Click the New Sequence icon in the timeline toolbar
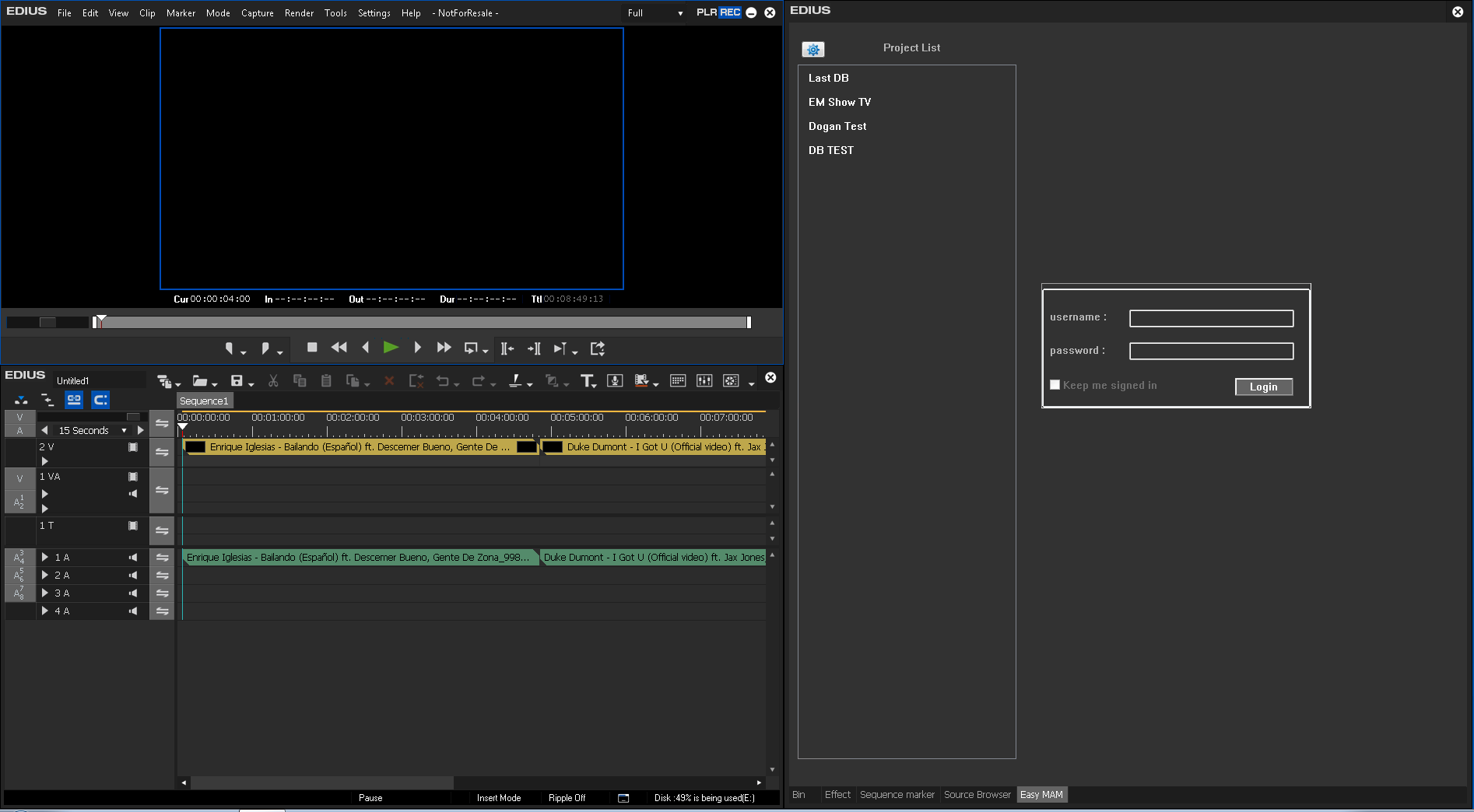The image size is (1474, 812). [163, 381]
